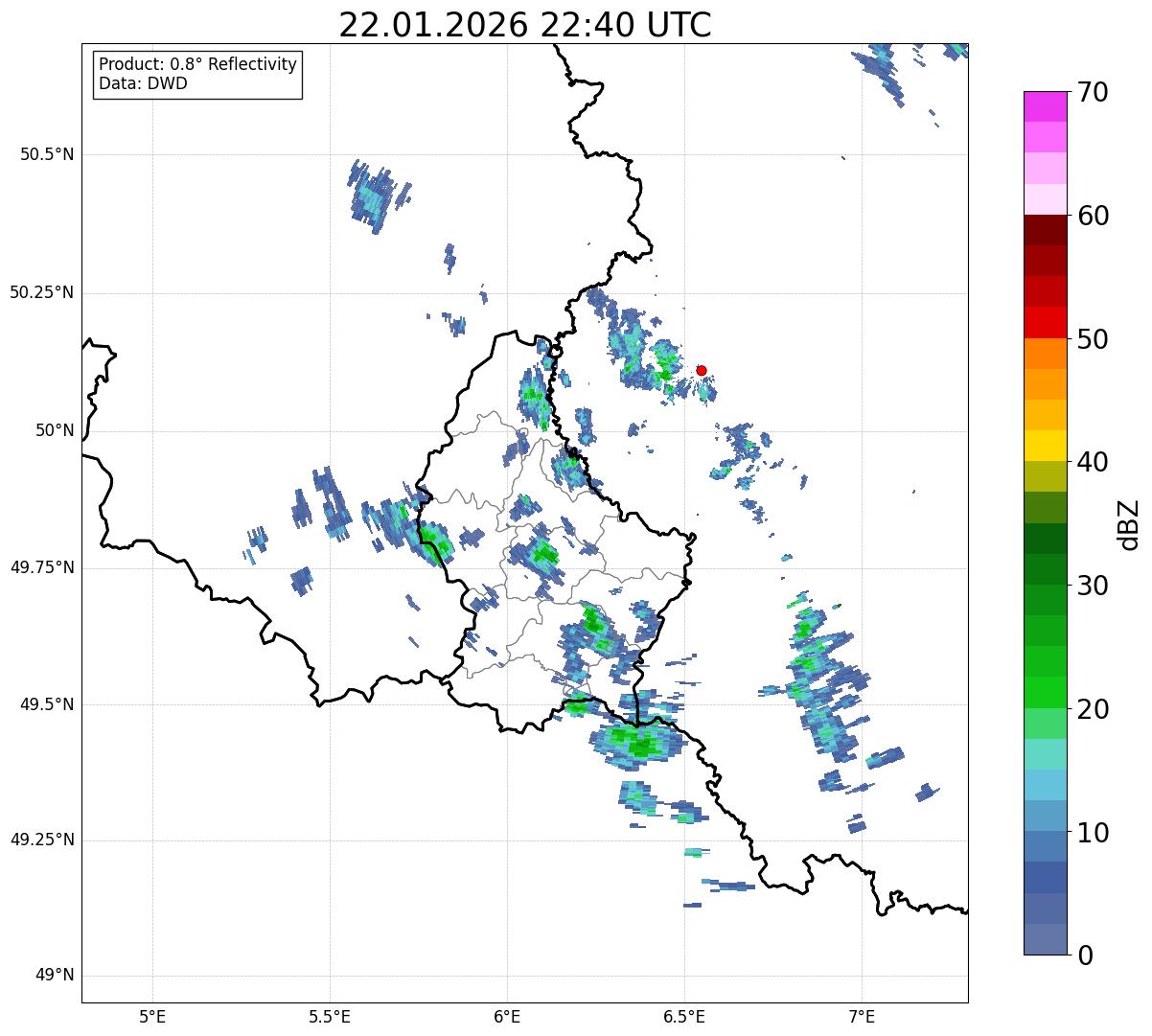The image size is (1152, 1036).
Task: Select the 6.5°E longitude label
Action: (684, 1017)
